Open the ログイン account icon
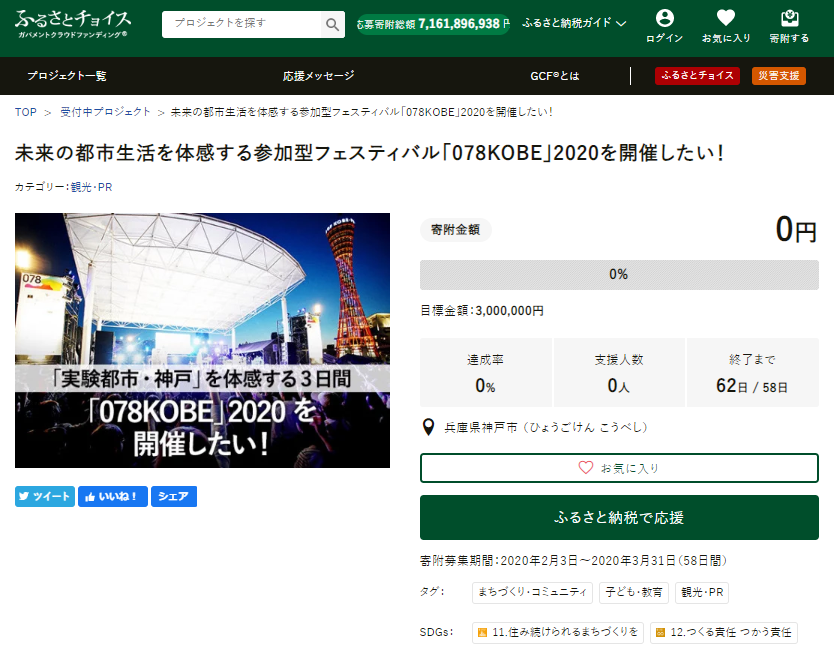 coord(664,26)
